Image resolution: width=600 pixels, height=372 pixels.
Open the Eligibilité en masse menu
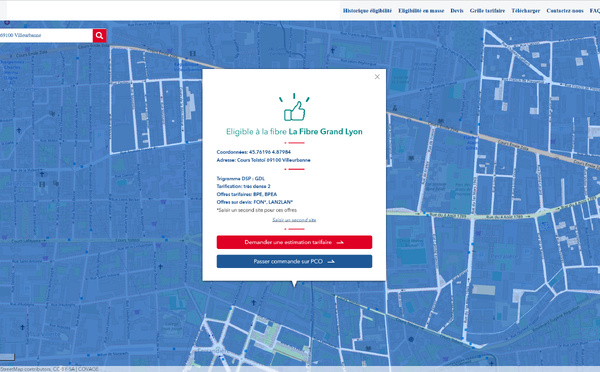[421, 11]
